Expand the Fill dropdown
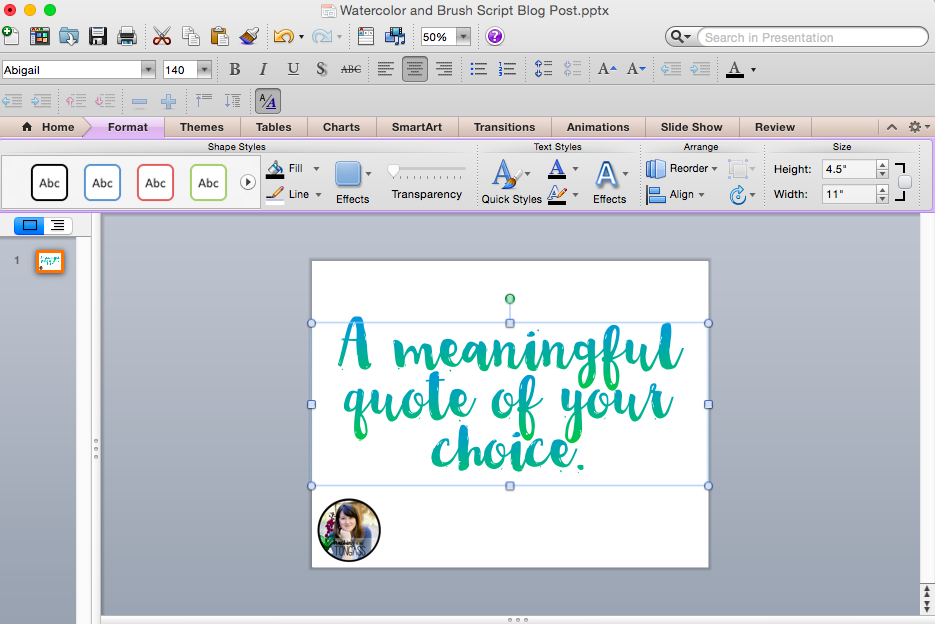Screen dimensions: 935x624 [316, 169]
